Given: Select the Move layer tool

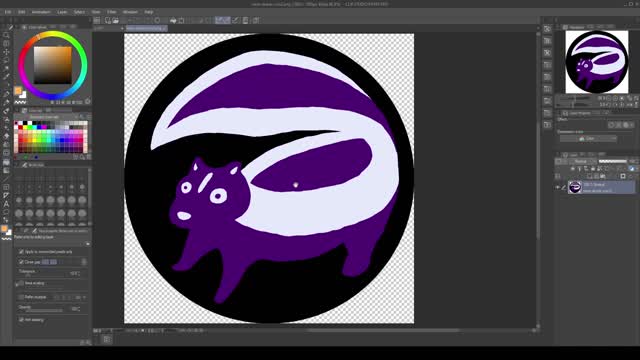Looking at the screenshot, I should [x=6, y=52].
